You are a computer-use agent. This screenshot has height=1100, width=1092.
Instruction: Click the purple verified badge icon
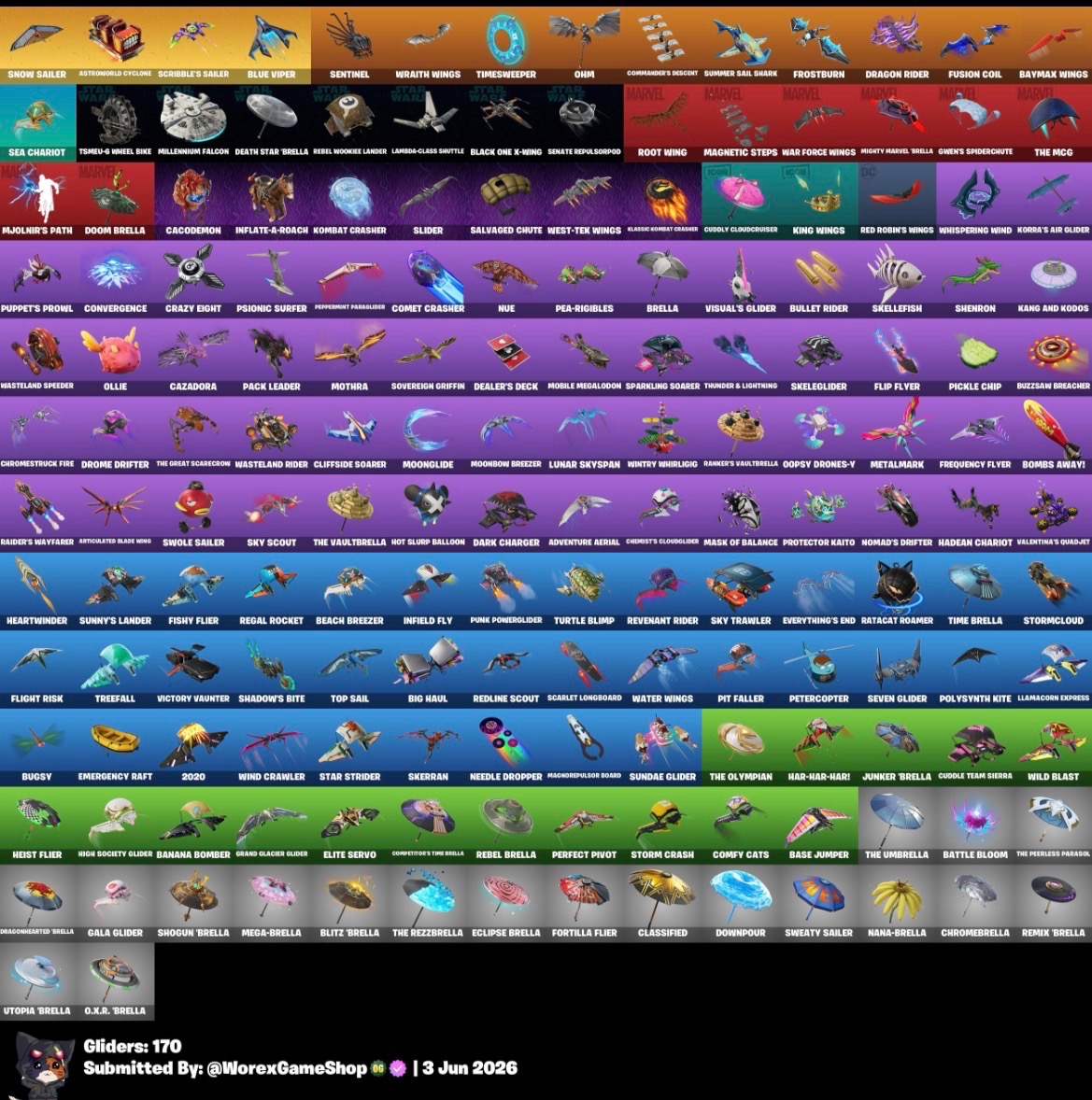398,1068
